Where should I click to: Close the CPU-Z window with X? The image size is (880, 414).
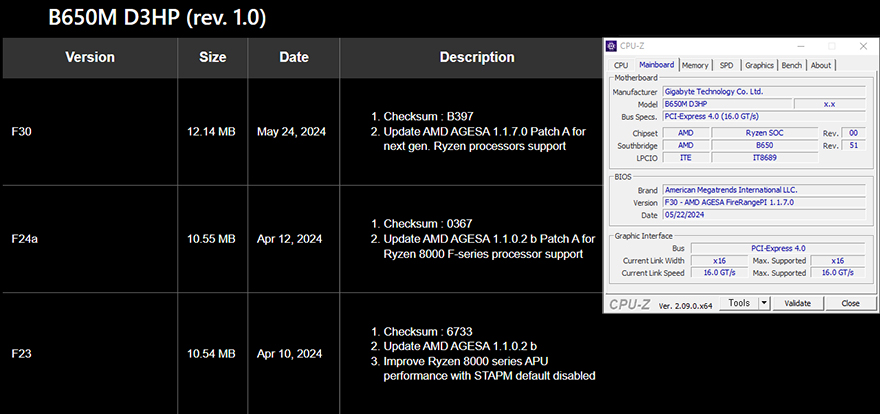(863, 46)
